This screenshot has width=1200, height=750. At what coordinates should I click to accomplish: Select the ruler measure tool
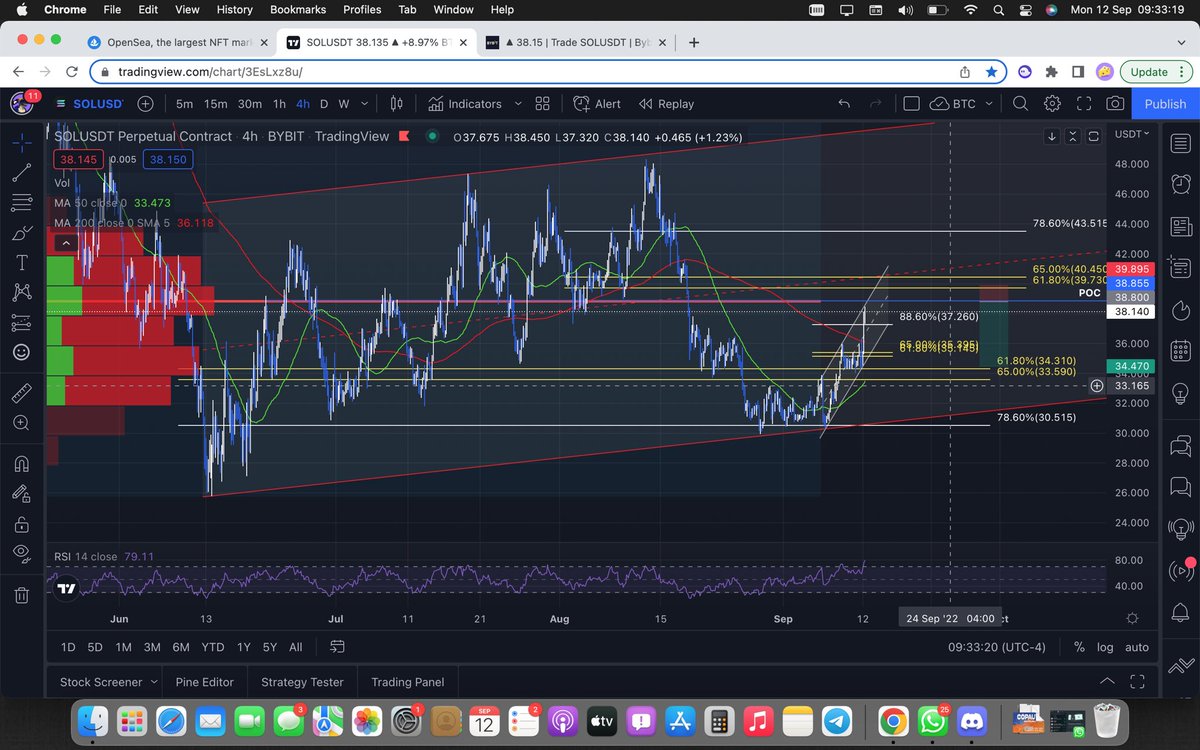21,393
